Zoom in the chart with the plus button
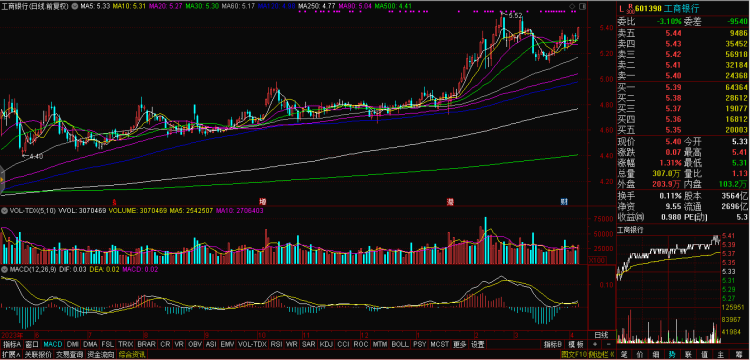750x360 pixels. (594, 344)
